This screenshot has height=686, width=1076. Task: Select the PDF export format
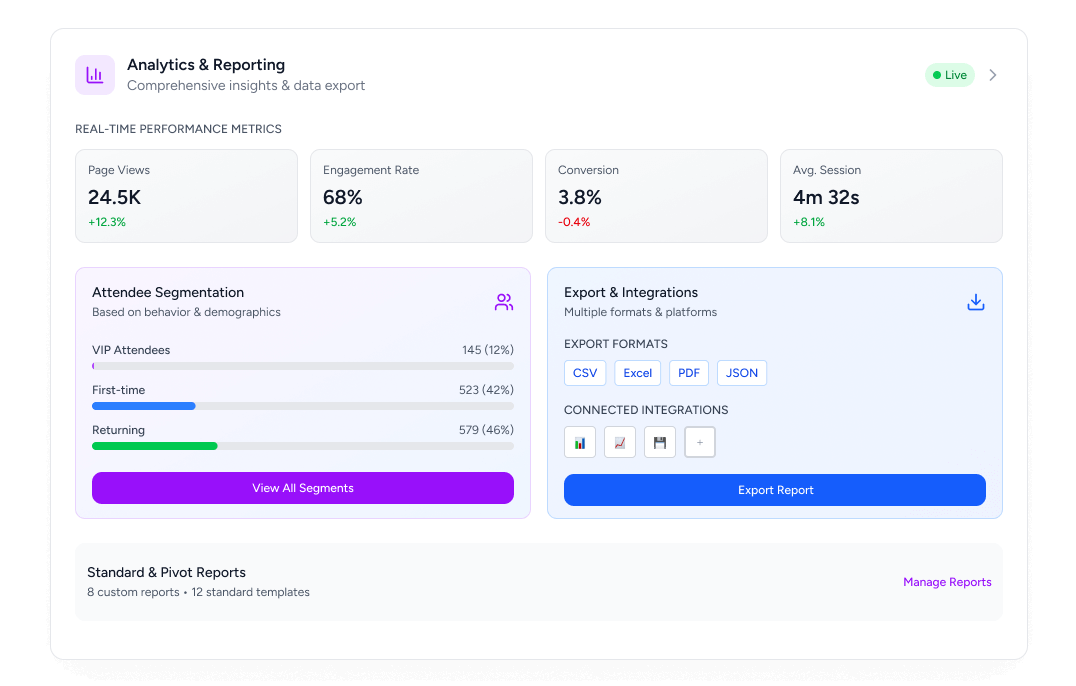click(689, 373)
